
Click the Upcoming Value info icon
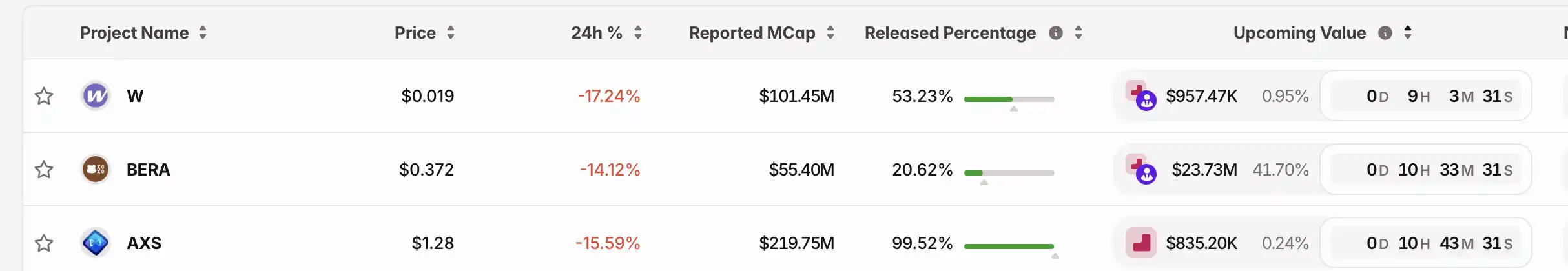1385,33
